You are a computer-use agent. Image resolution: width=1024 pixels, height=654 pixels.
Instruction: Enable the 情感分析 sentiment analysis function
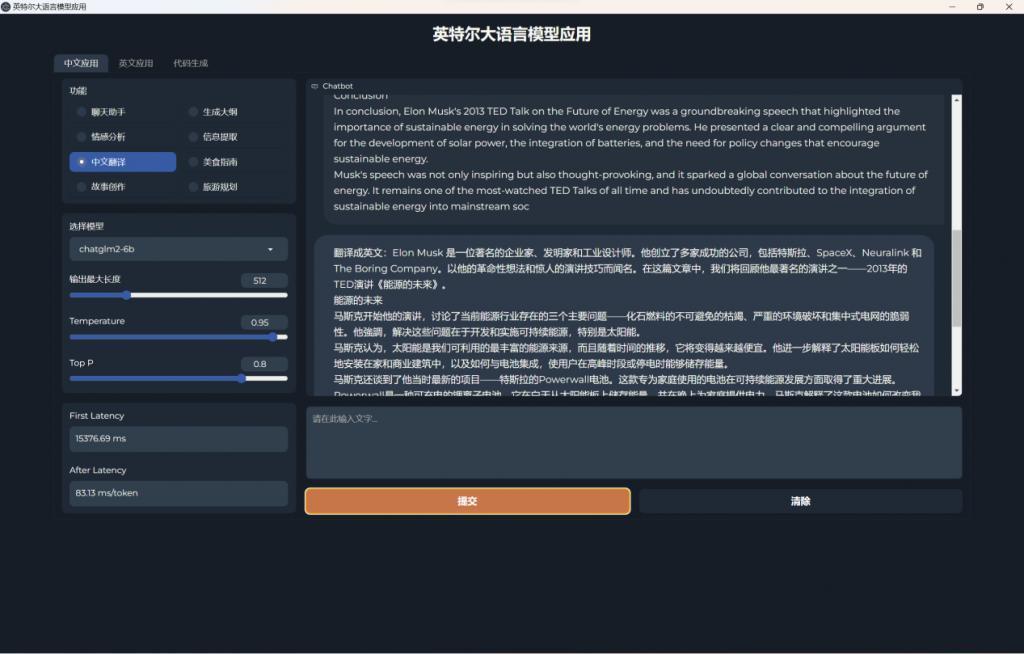coord(110,136)
